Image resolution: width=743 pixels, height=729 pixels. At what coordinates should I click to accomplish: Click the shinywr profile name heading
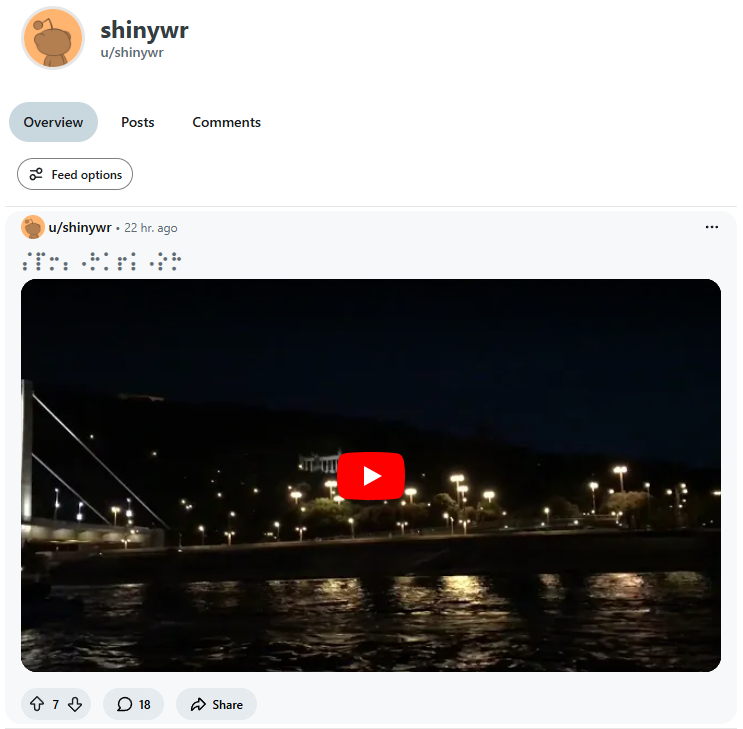click(x=145, y=30)
